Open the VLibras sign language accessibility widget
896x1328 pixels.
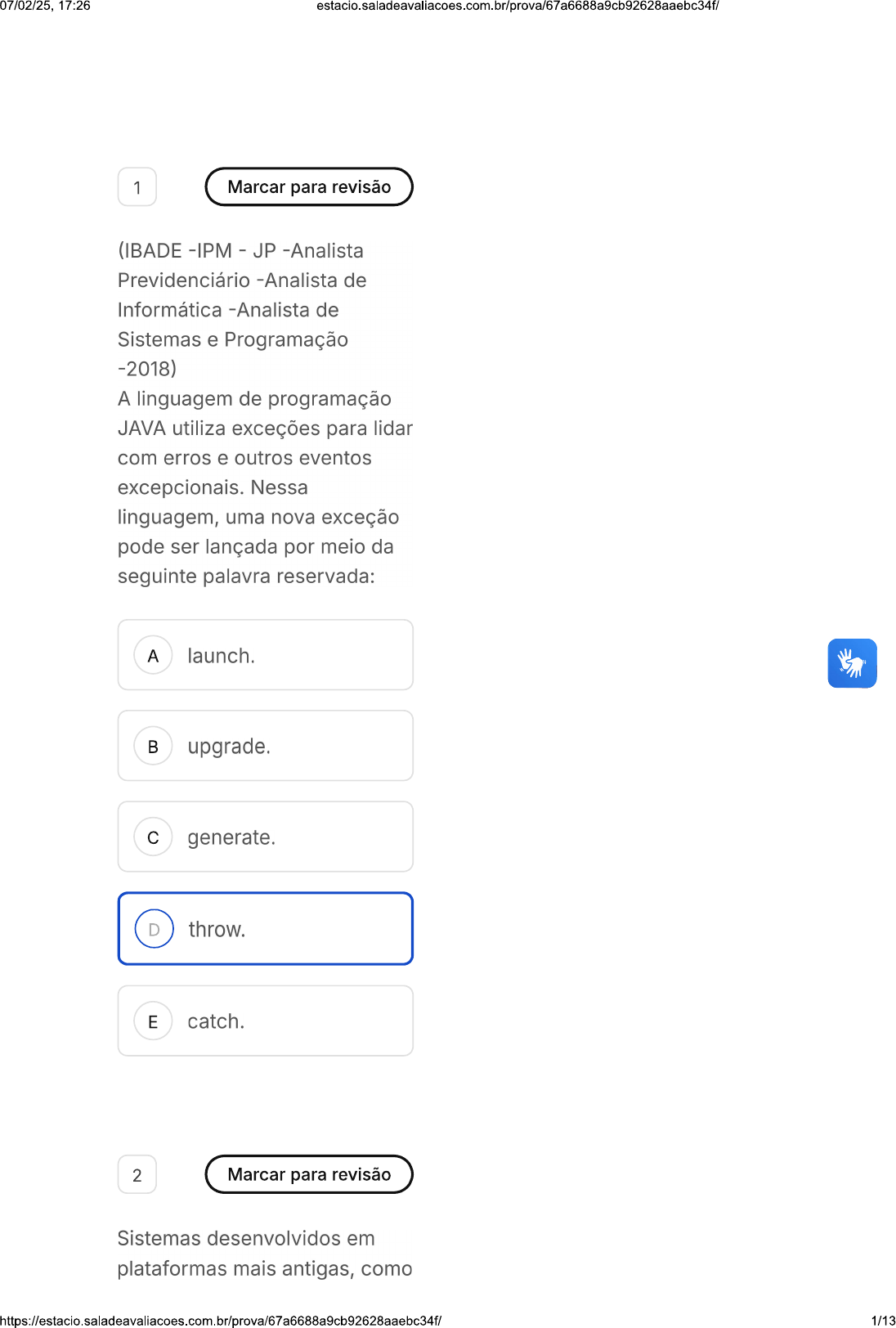pyautogui.click(x=852, y=663)
